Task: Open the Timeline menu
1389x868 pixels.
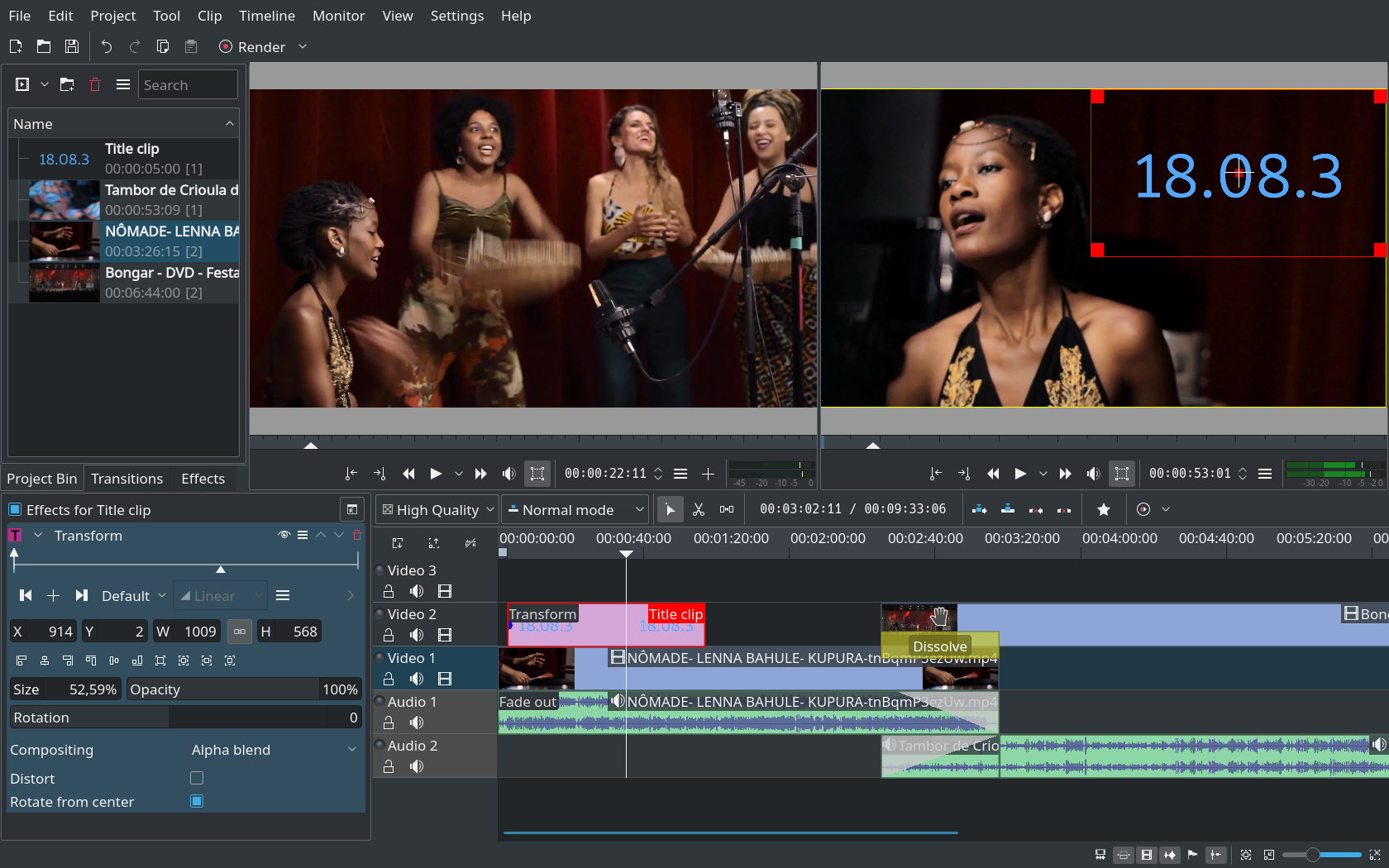Action: coord(266,16)
